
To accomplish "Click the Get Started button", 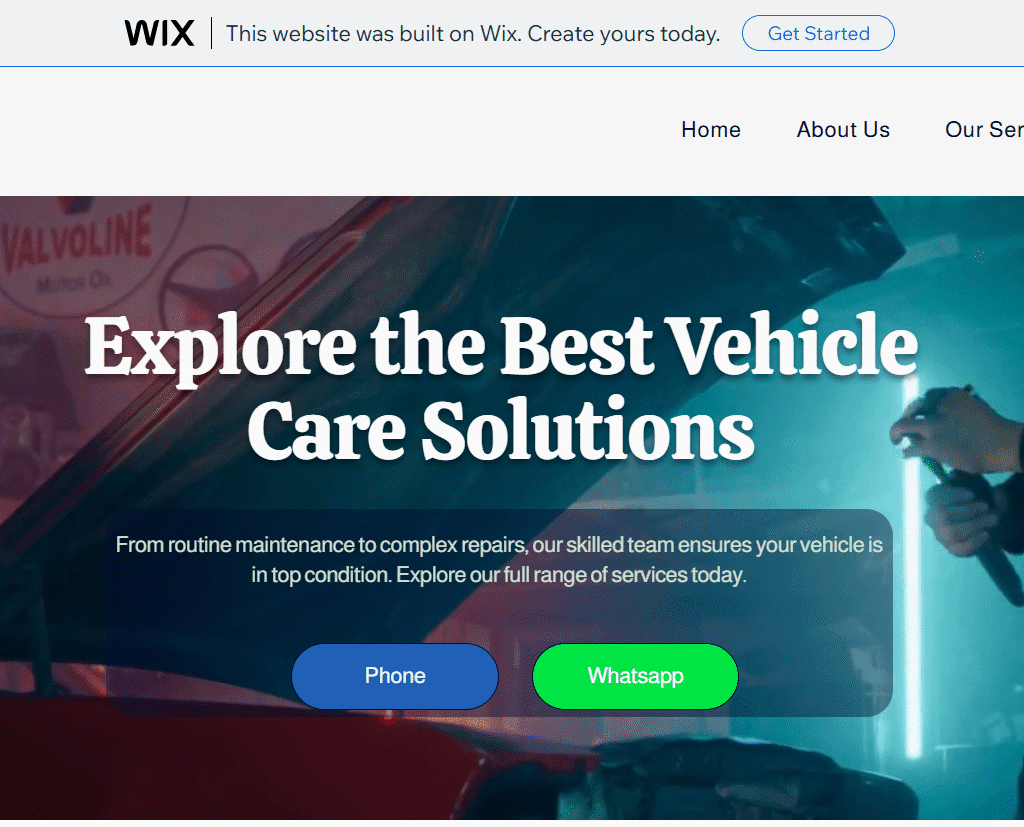I will click(x=818, y=33).
